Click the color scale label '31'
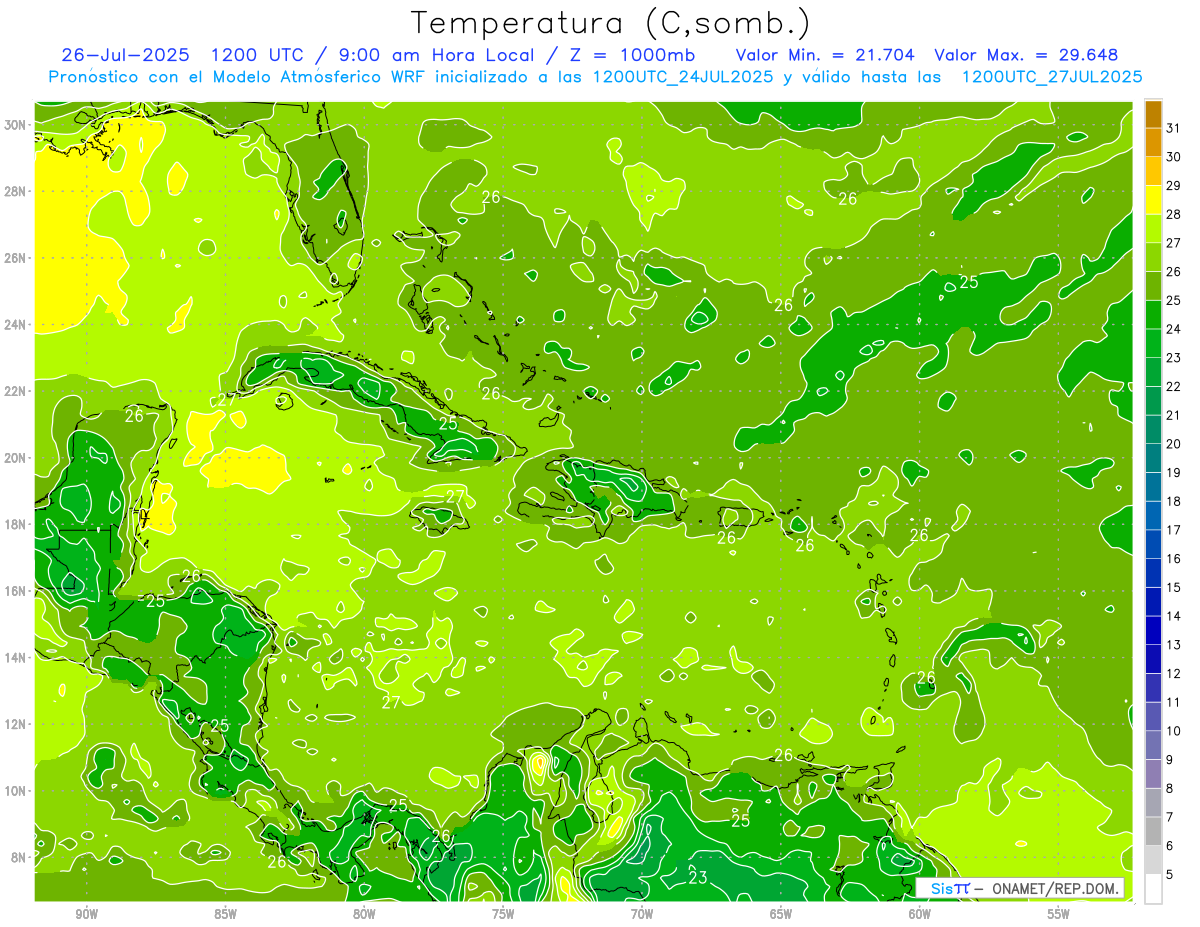The image size is (1200, 927). click(1173, 128)
